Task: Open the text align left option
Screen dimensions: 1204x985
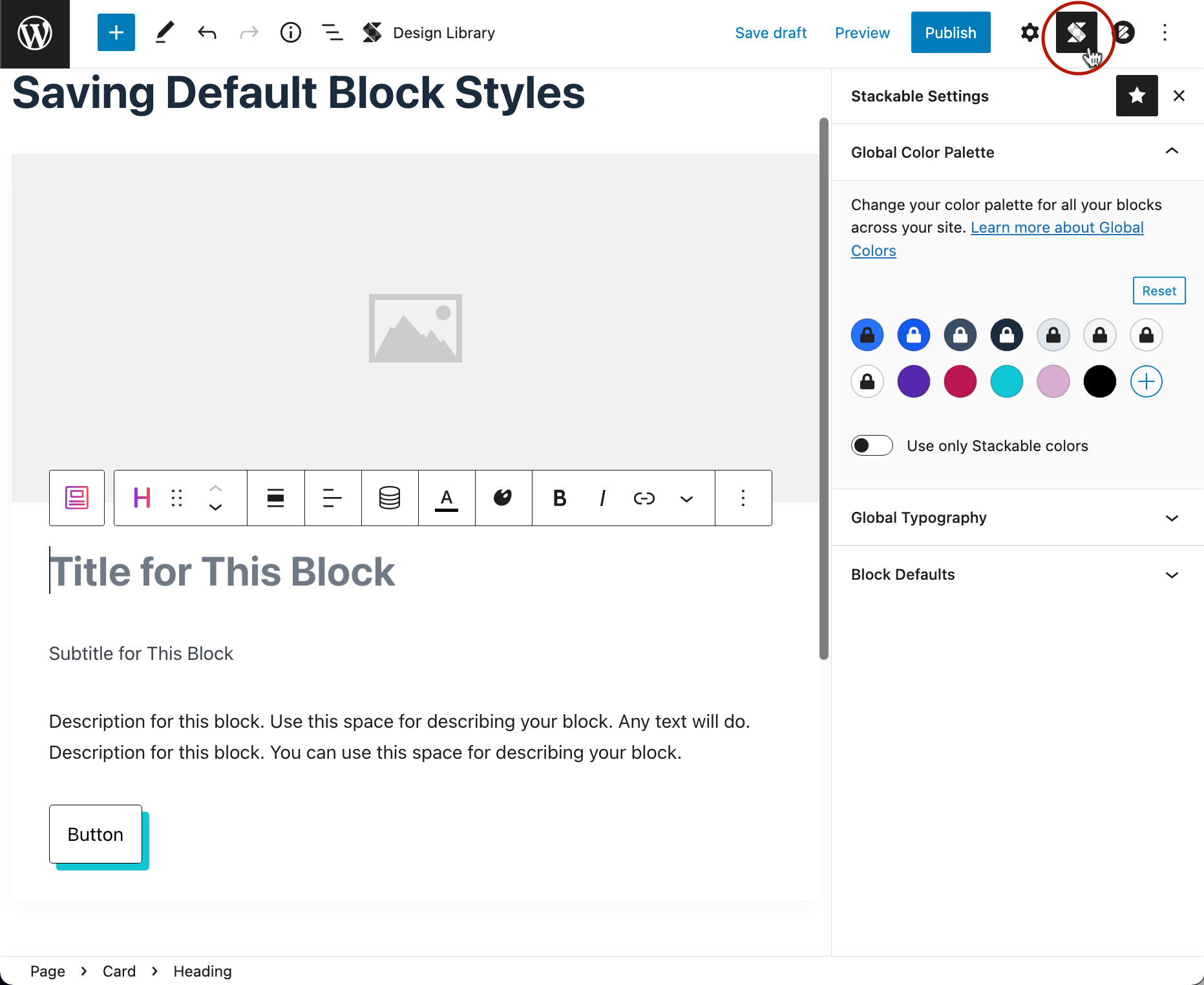Action: 333,498
